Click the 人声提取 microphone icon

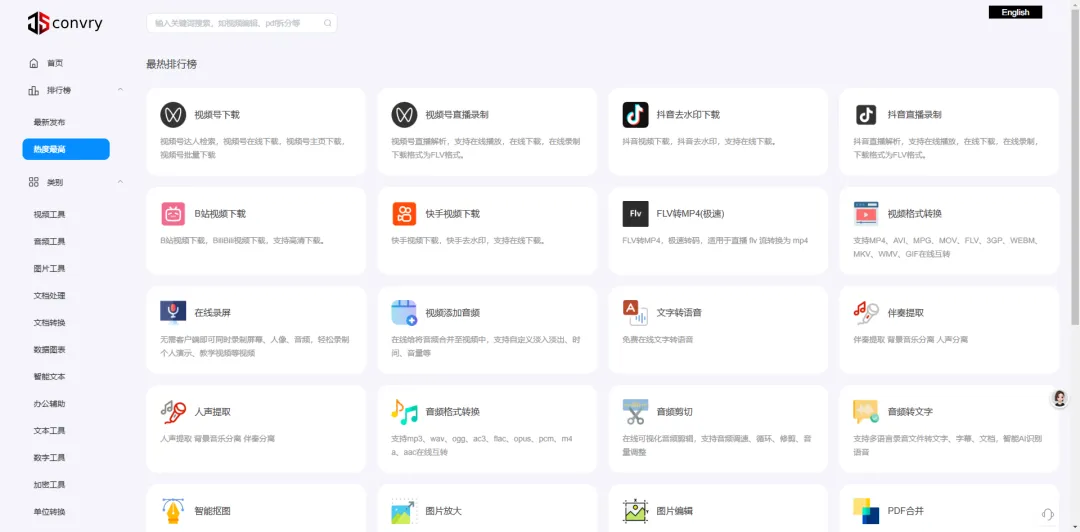pos(173,411)
